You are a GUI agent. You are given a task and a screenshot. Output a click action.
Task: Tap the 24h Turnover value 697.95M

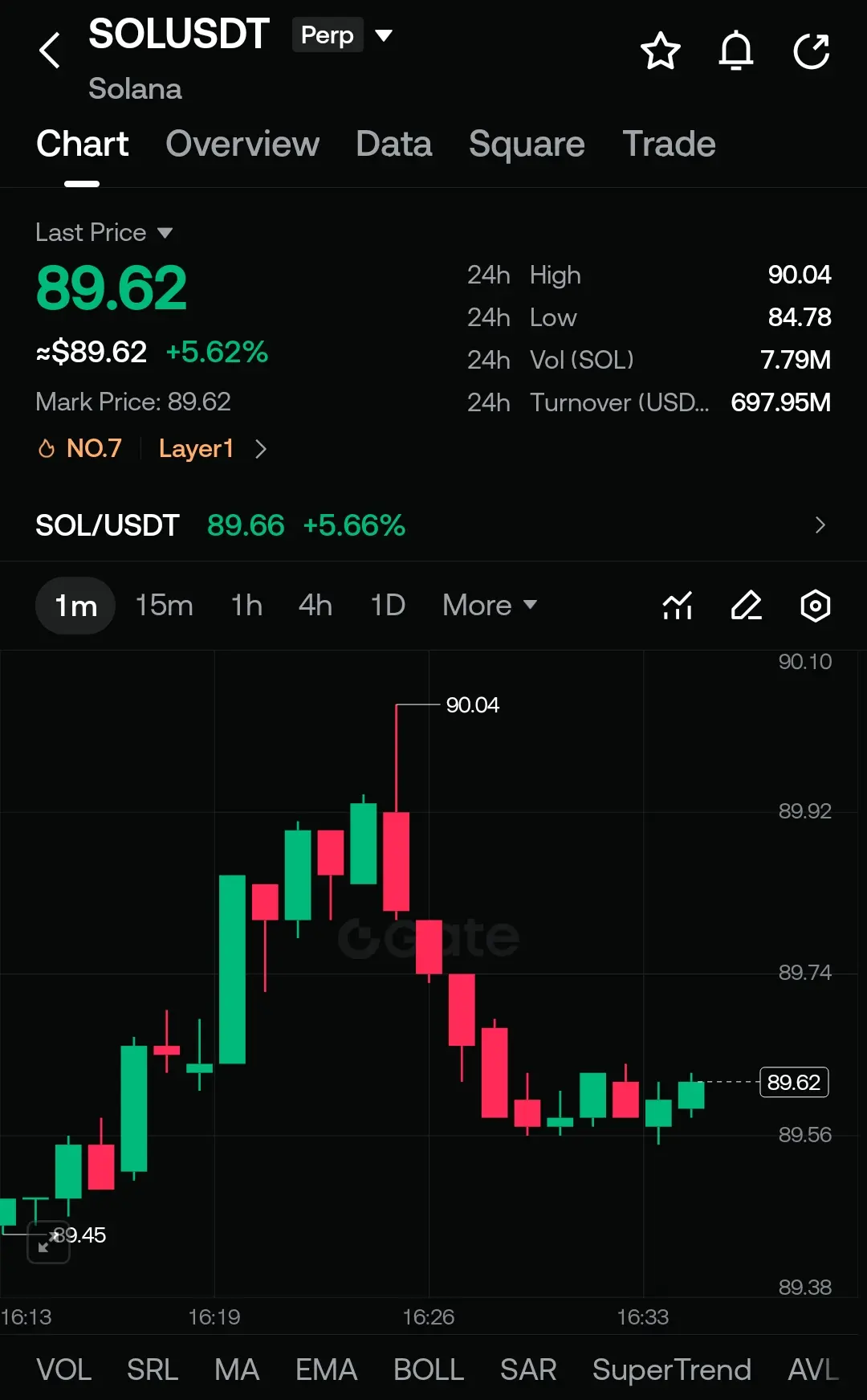[x=781, y=402]
